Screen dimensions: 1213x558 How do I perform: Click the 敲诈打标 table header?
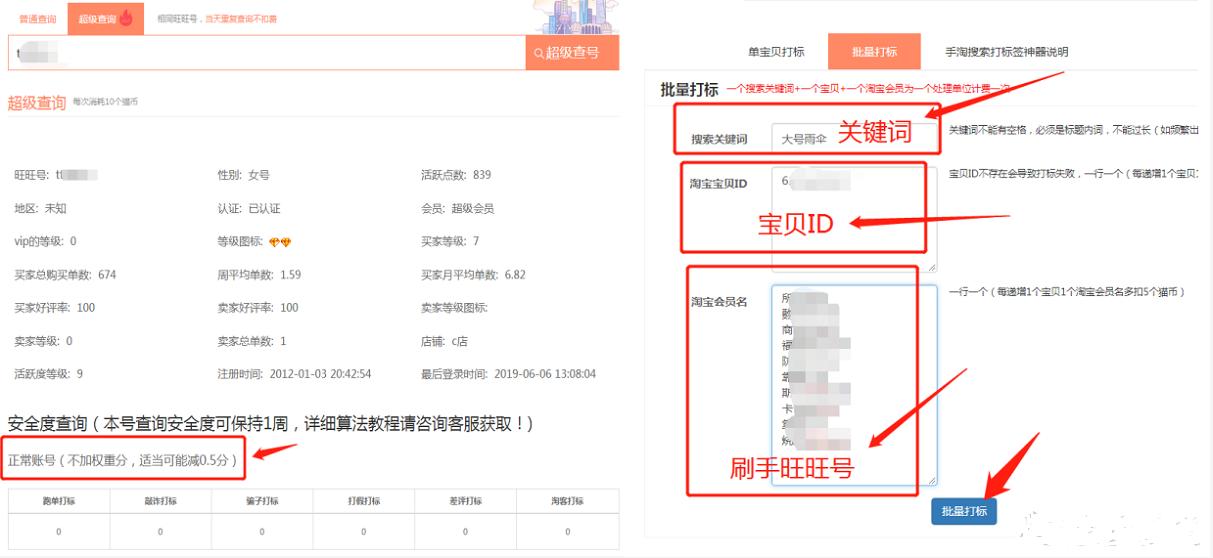tap(160, 501)
